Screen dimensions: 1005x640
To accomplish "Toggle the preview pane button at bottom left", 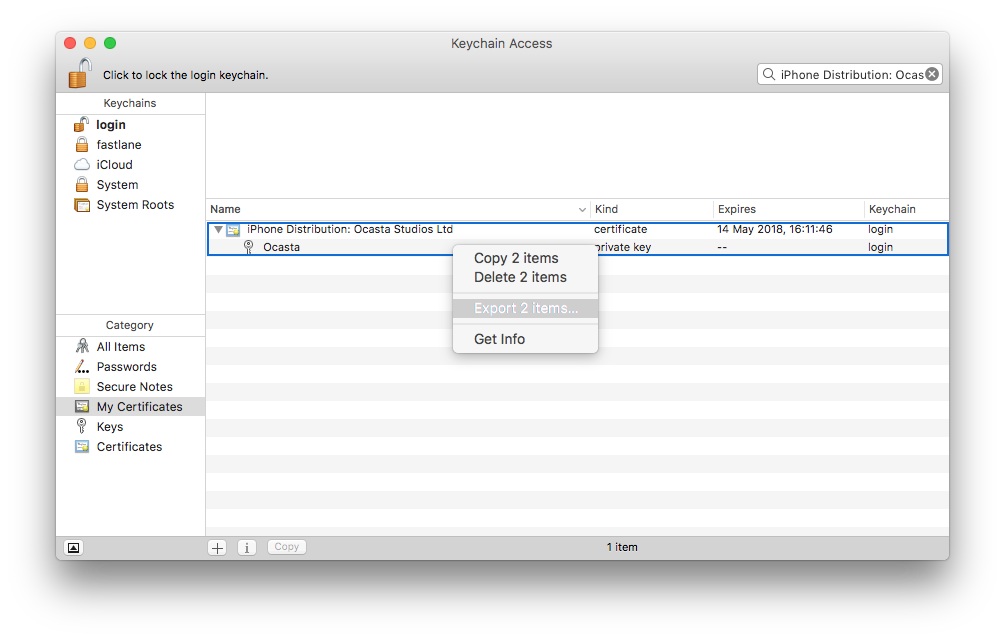I will pyautogui.click(x=74, y=548).
